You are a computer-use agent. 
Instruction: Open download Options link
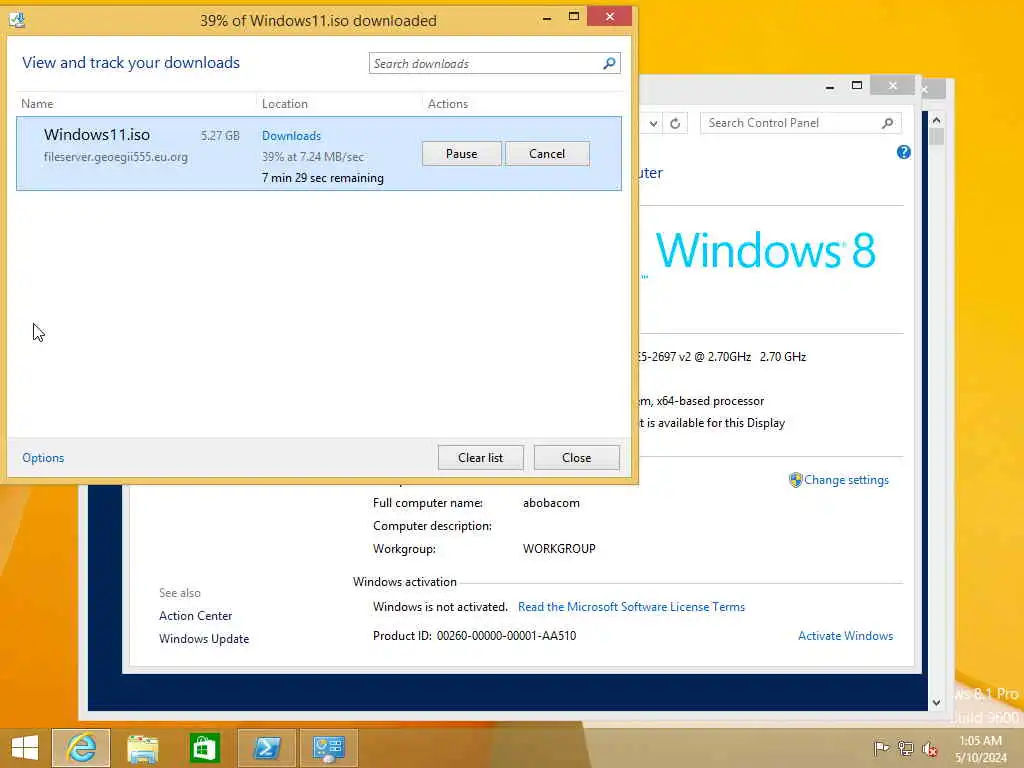click(43, 458)
